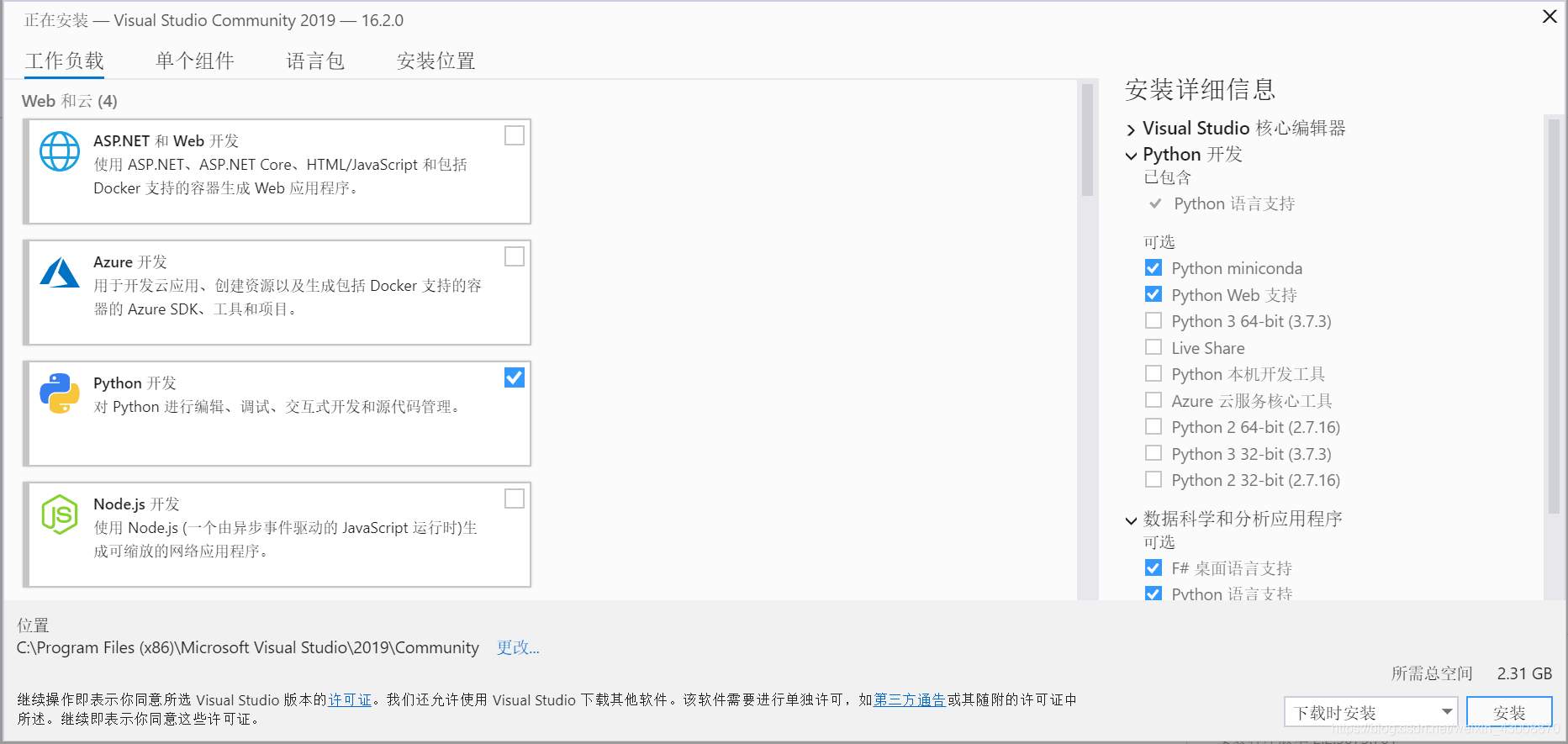Check Python 2 32-bit (2.7.16)
The height and width of the screenshot is (744, 1568).
click(1154, 480)
